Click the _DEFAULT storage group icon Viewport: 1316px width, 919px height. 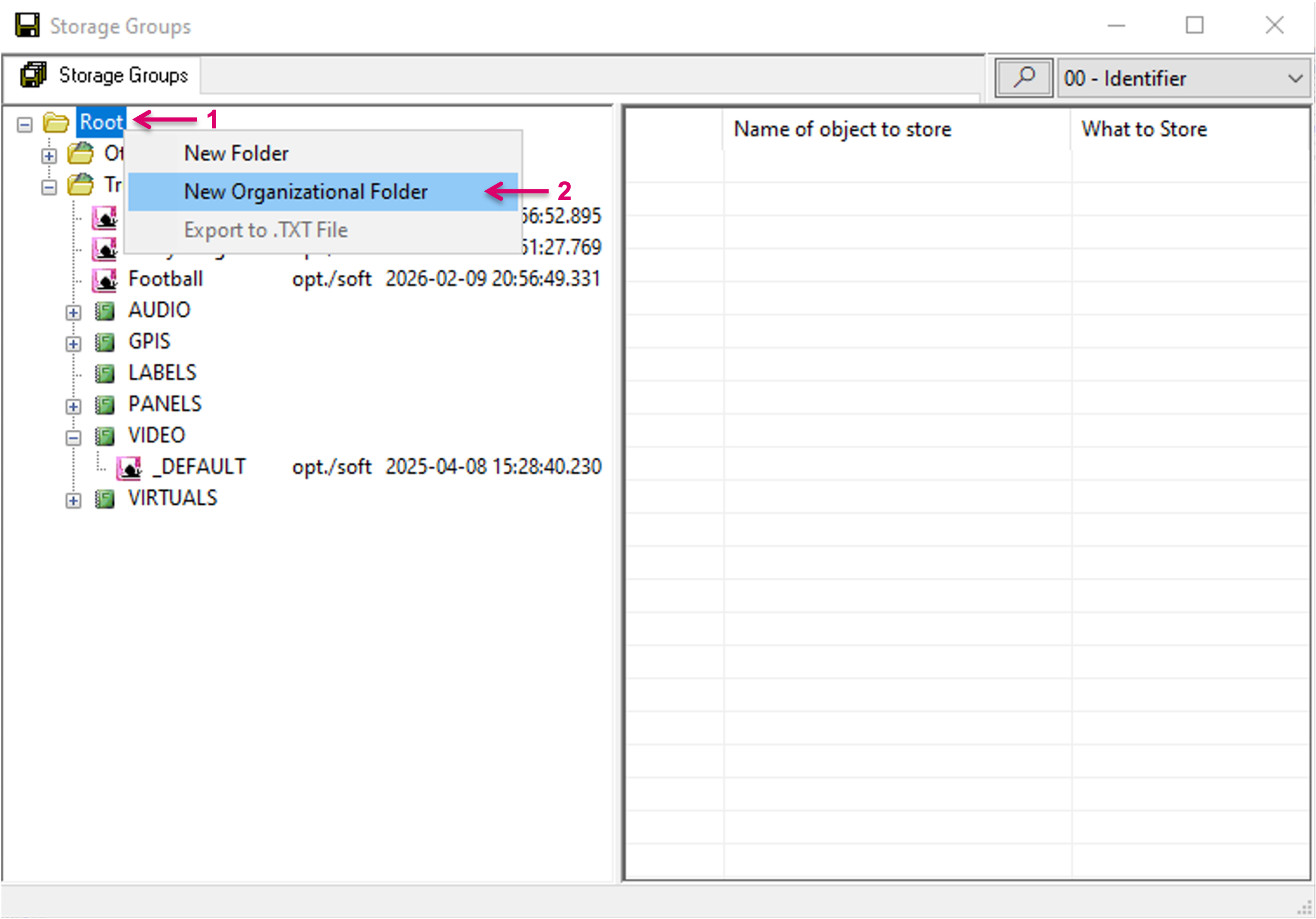click(129, 468)
